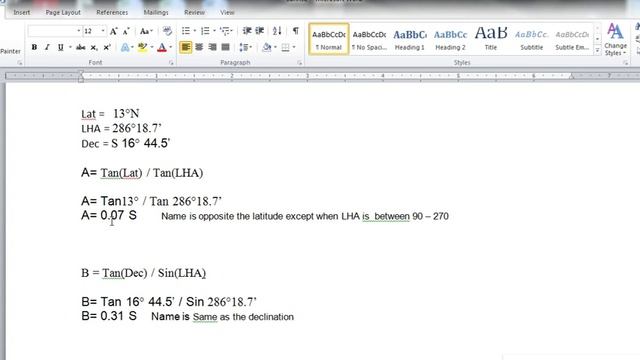Open the line spacing options
Screen dimensions: 640x360
[244, 47]
